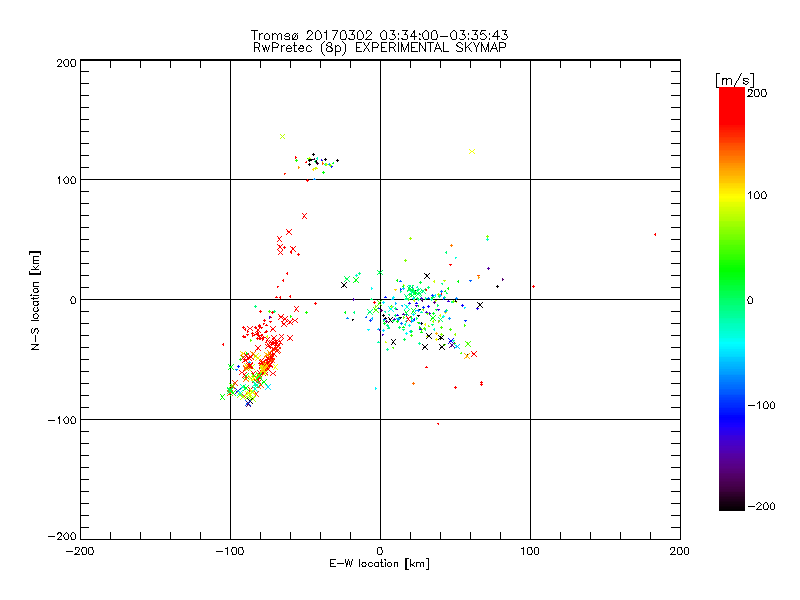Click the colorbar tick label '200'
This screenshot has height=600, width=800.
(757, 93)
